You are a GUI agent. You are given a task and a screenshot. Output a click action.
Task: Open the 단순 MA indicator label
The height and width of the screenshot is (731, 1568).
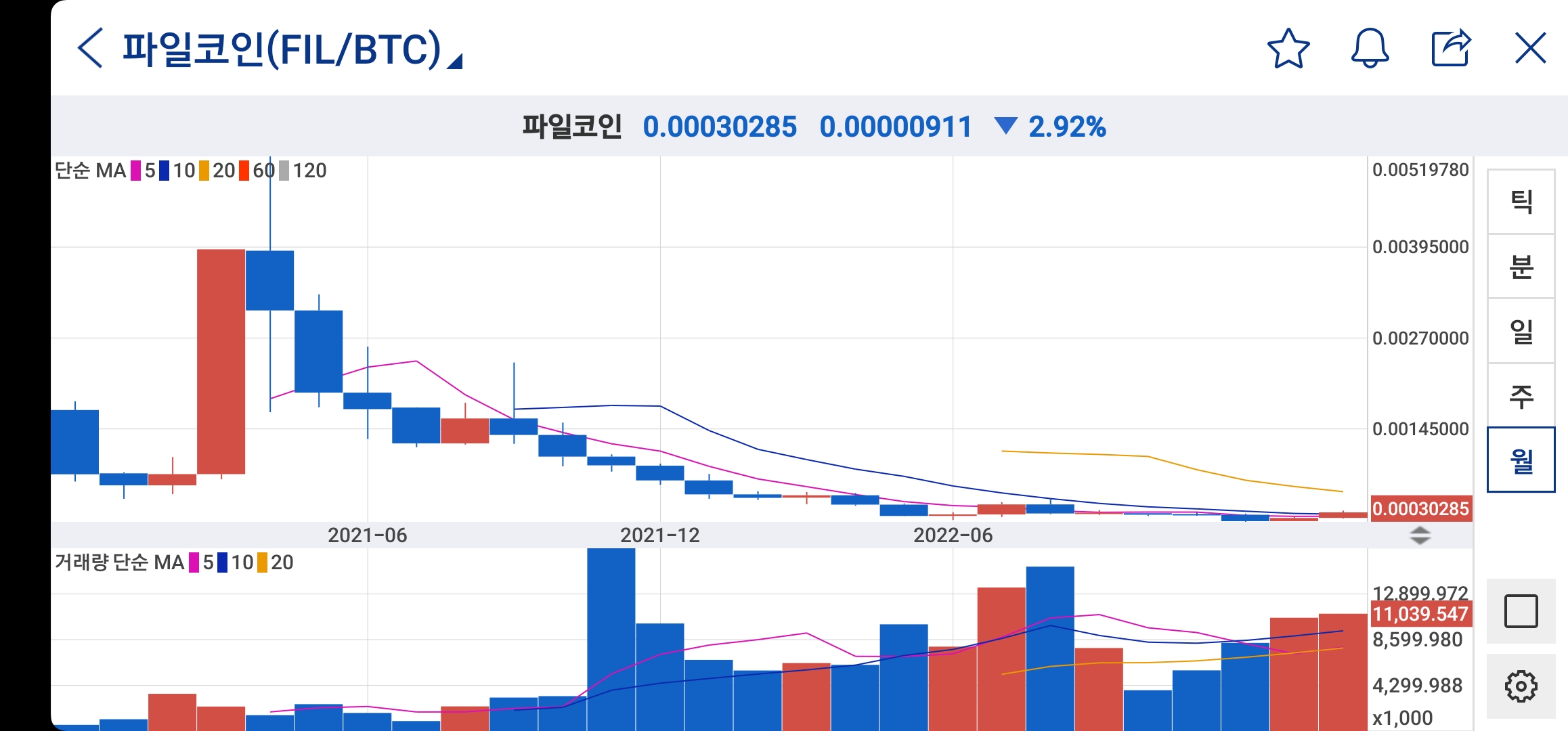[x=90, y=171]
